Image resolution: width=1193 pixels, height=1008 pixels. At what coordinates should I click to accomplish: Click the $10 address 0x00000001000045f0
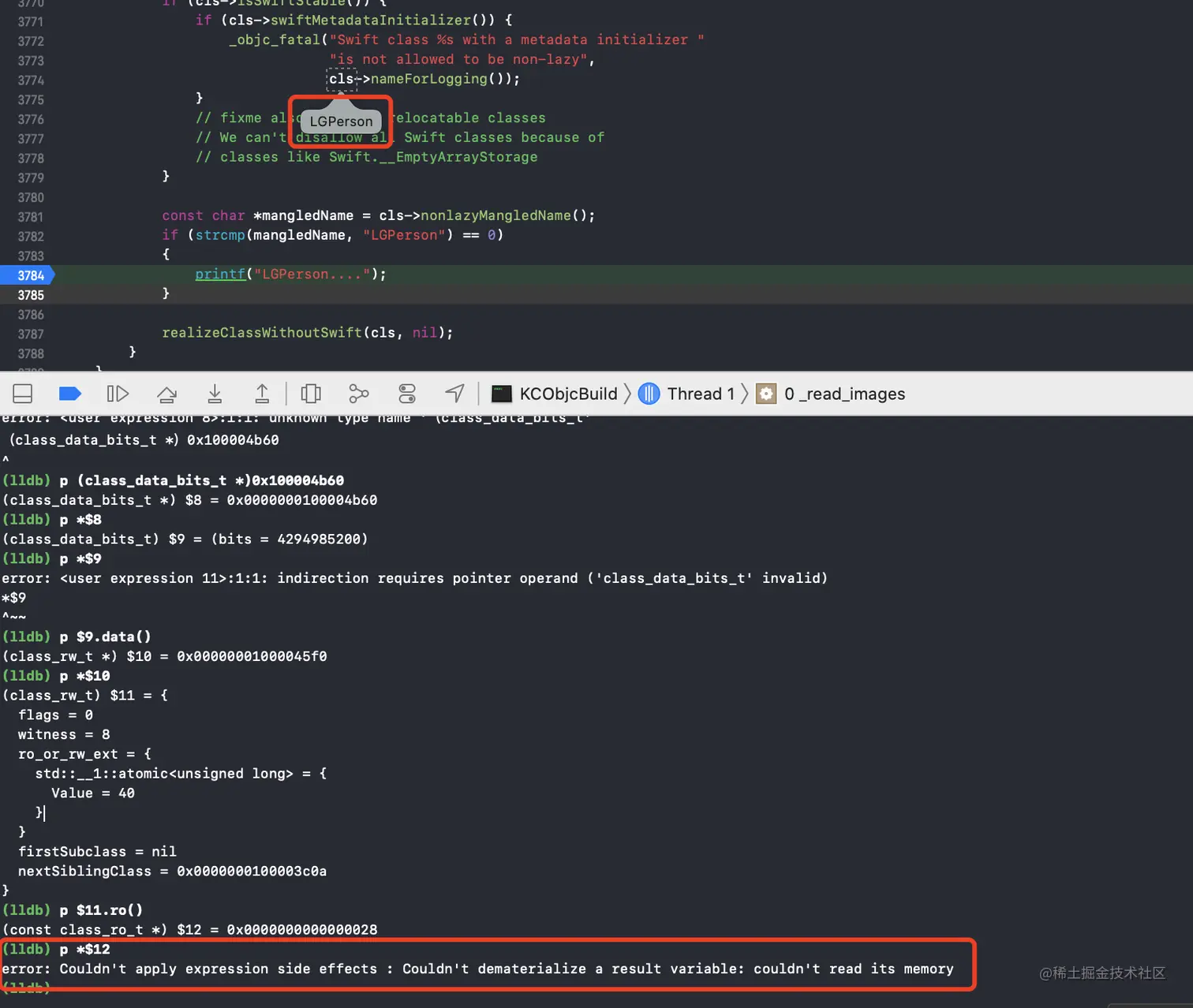tap(252, 656)
